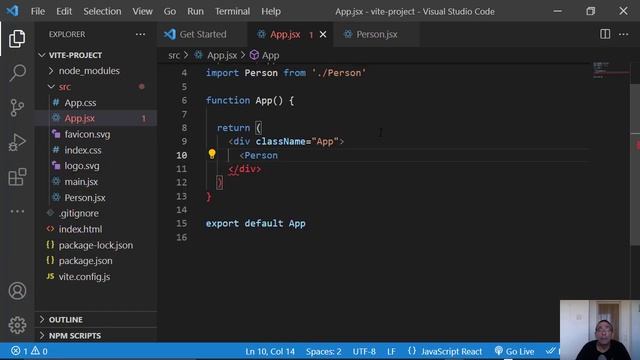Open the Terminal menu

tap(232, 11)
